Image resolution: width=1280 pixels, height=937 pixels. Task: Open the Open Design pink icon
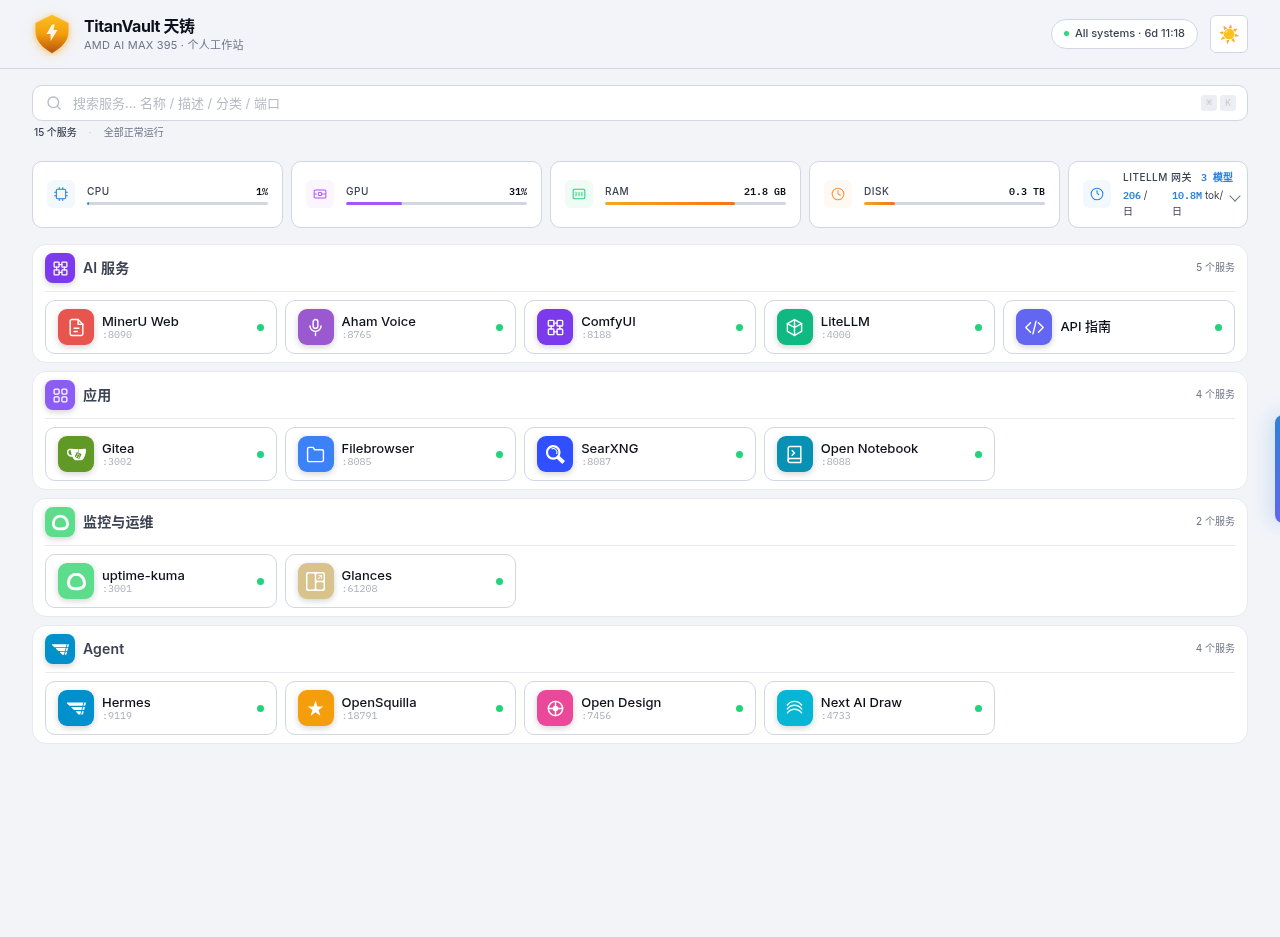coord(555,708)
